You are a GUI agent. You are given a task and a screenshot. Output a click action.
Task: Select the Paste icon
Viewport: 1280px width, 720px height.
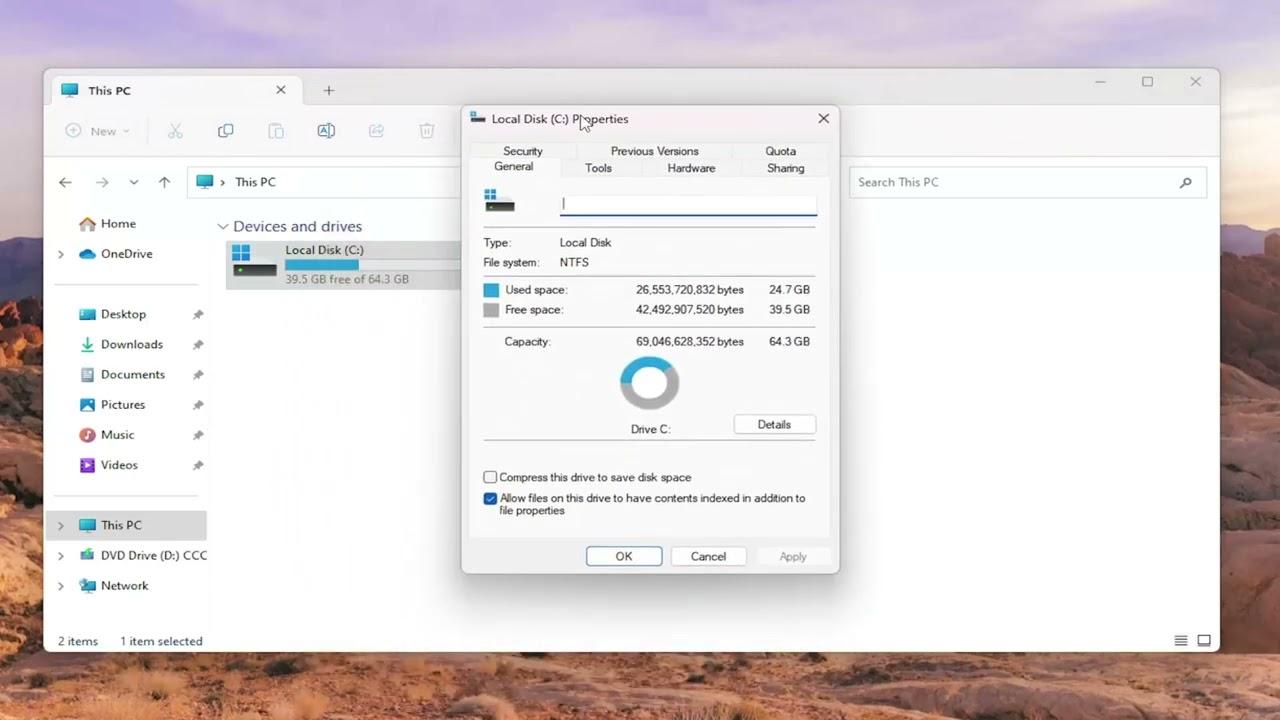tap(276, 131)
